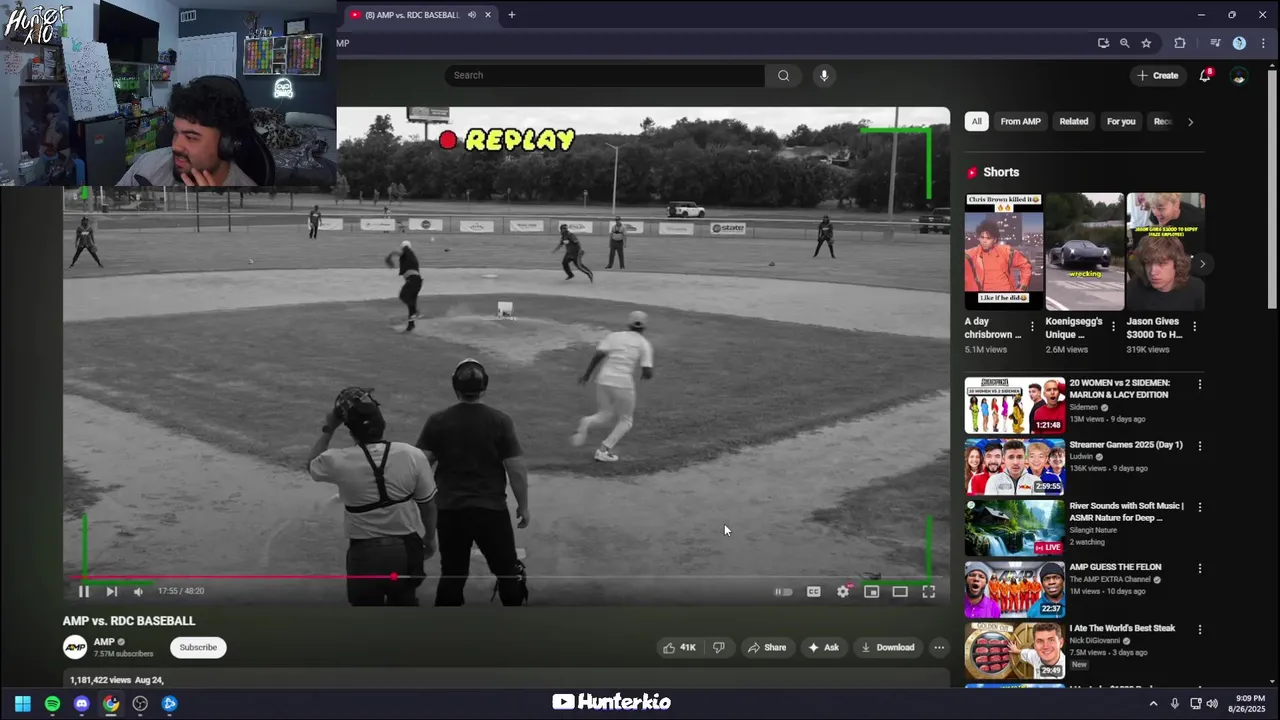Click the Ask AI button
The height and width of the screenshot is (720, 1280).
coord(823,647)
